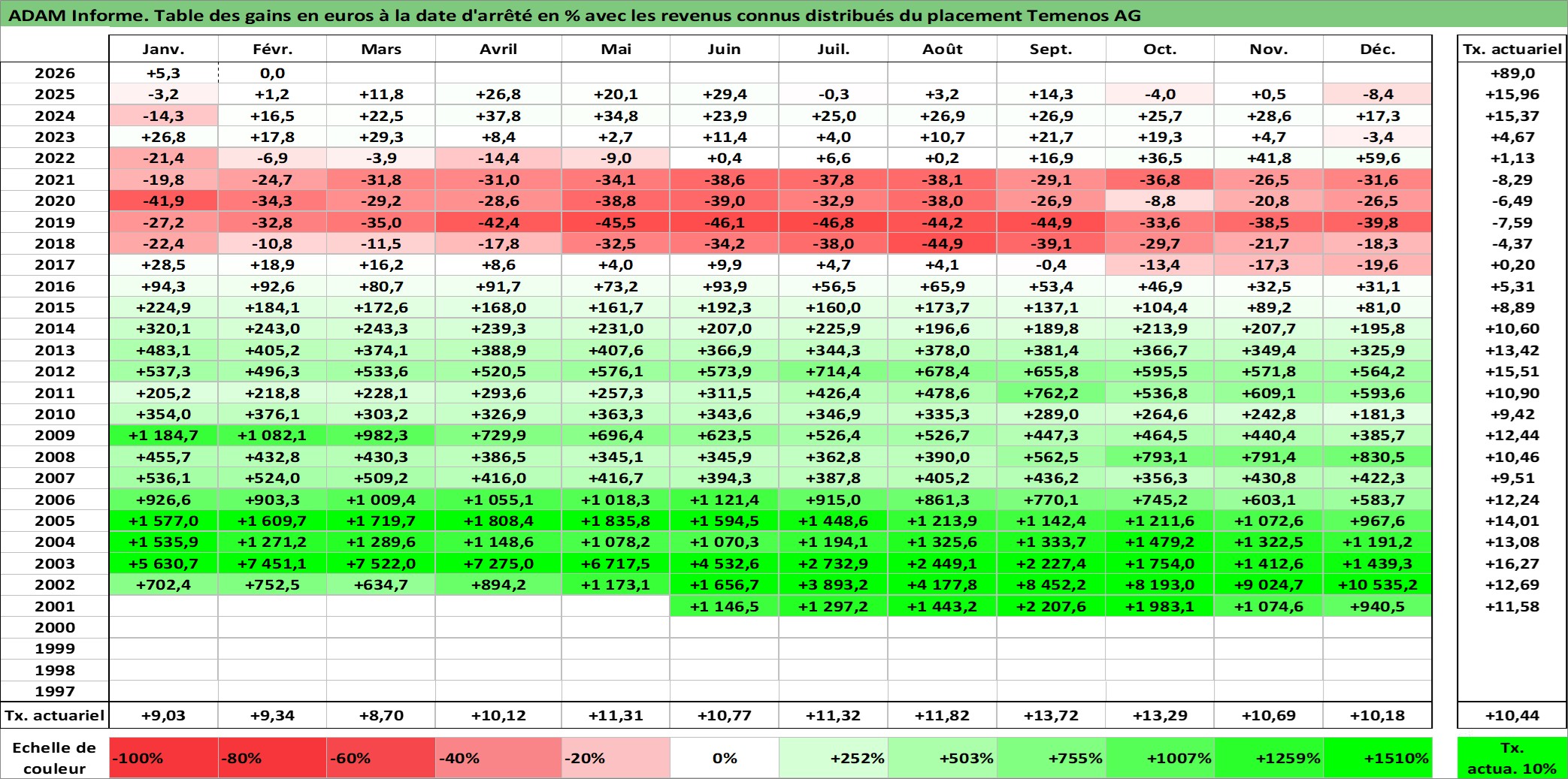This screenshot has height=779, width=1568.
Task: Click the 2026 row label
Action: click(55, 73)
